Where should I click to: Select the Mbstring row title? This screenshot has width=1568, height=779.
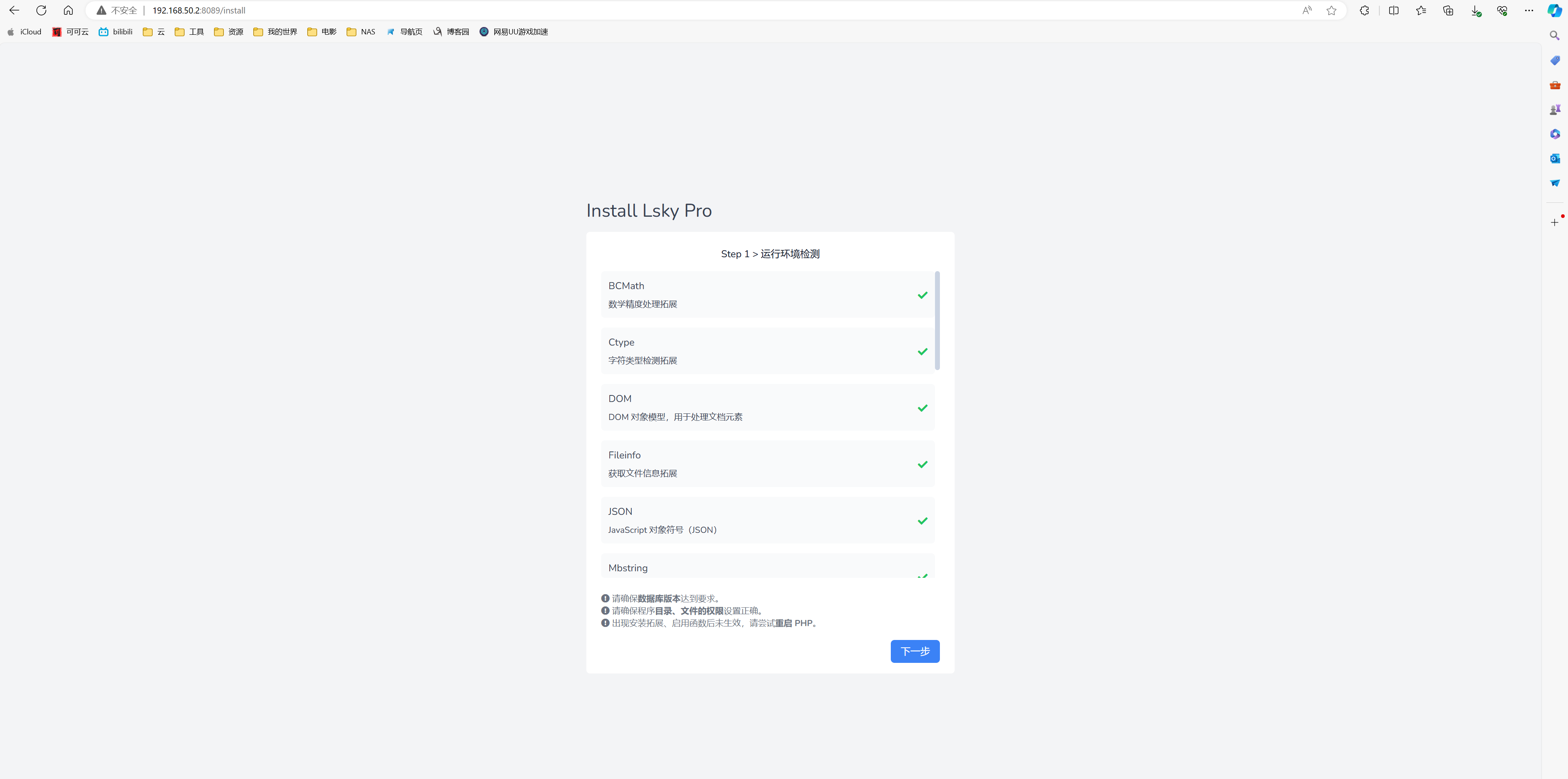coord(628,568)
